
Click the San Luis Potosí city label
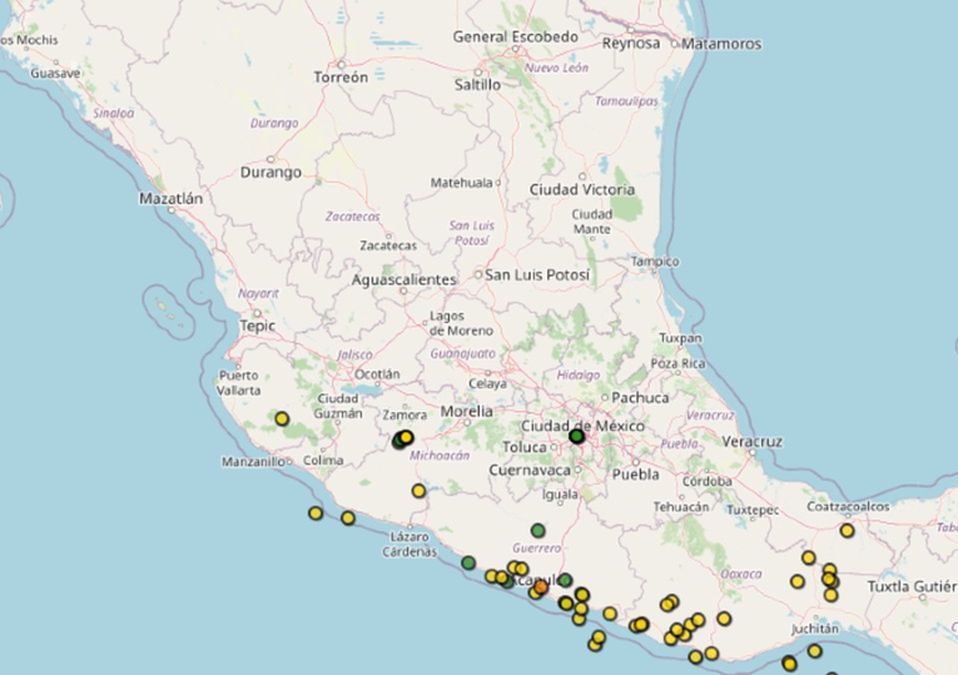click(x=537, y=275)
